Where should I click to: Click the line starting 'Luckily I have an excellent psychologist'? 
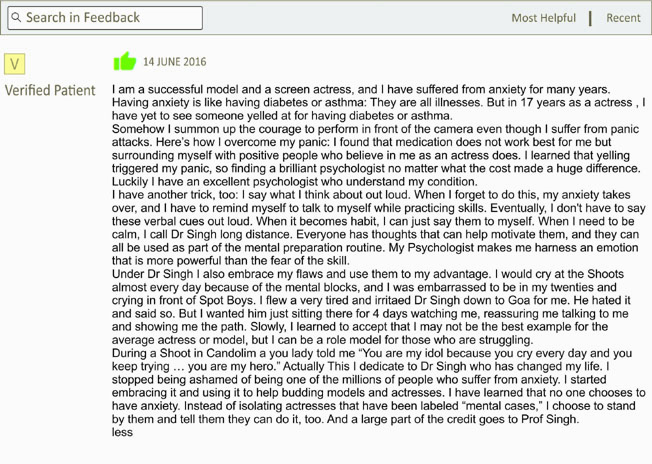coord(294,182)
